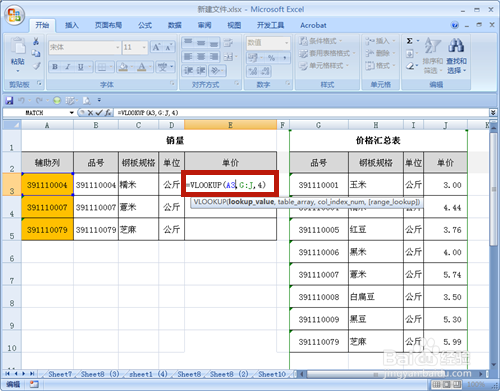Switch to the 页面布局 (Page Layout) tab
The width and height of the screenshot is (500, 391).
pyautogui.click(x=108, y=25)
